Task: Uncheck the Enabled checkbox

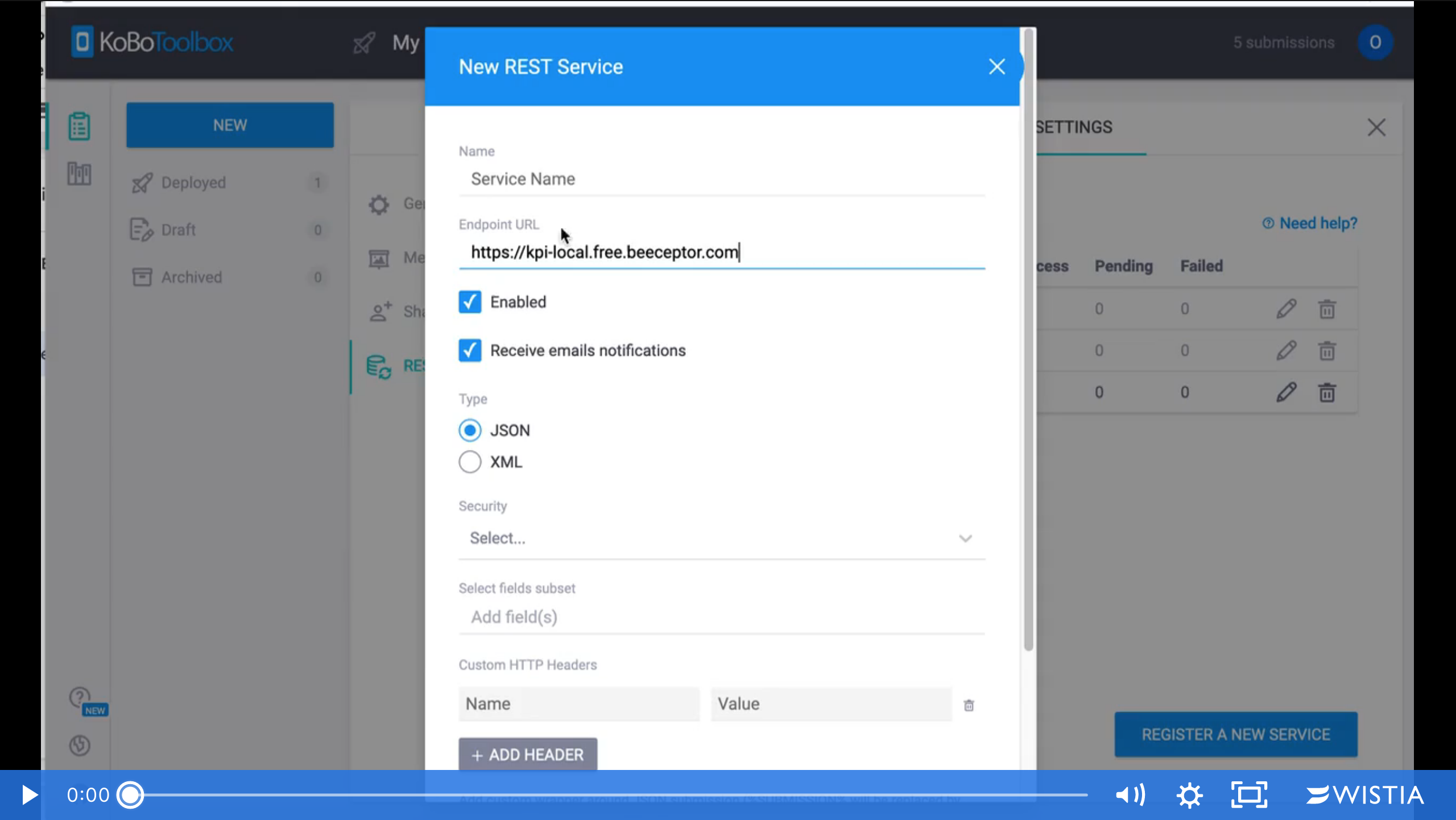Action: tap(470, 302)
